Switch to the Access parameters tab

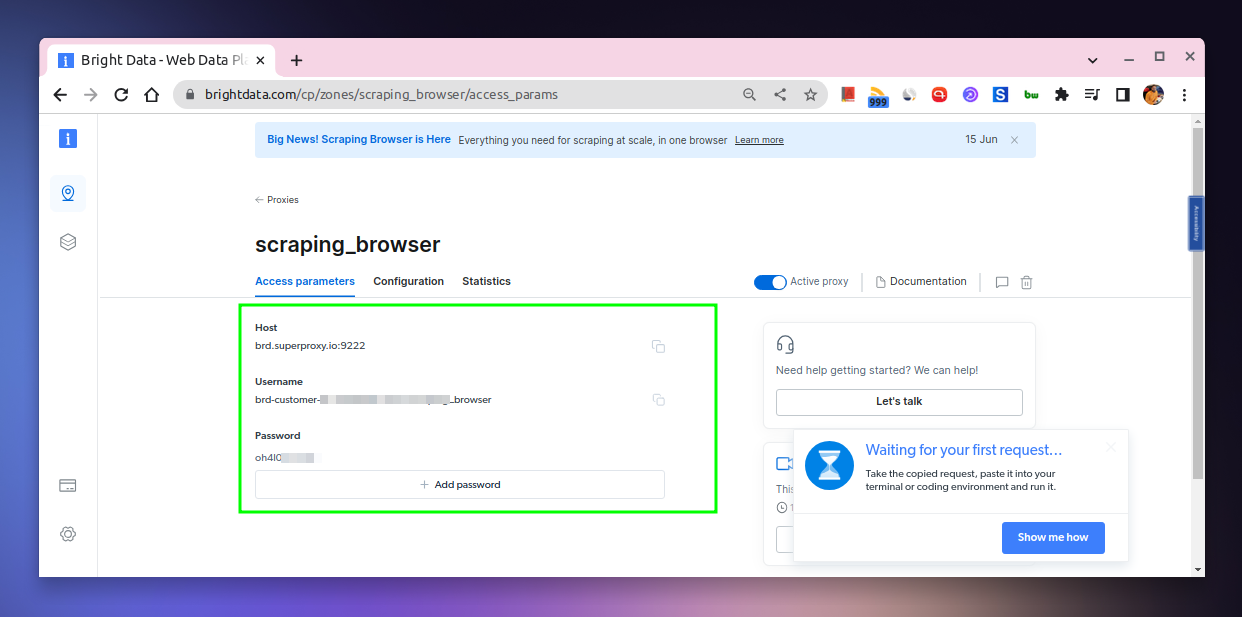305,282
